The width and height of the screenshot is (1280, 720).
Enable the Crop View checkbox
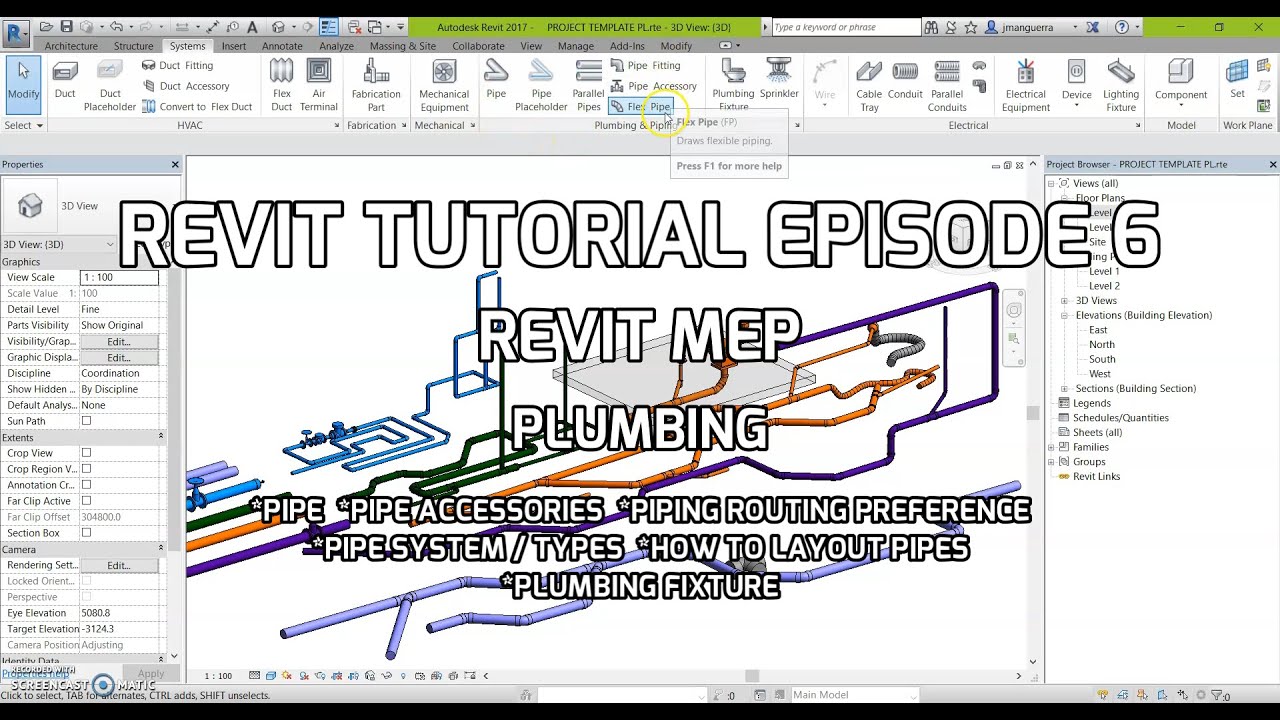point(86,453)
